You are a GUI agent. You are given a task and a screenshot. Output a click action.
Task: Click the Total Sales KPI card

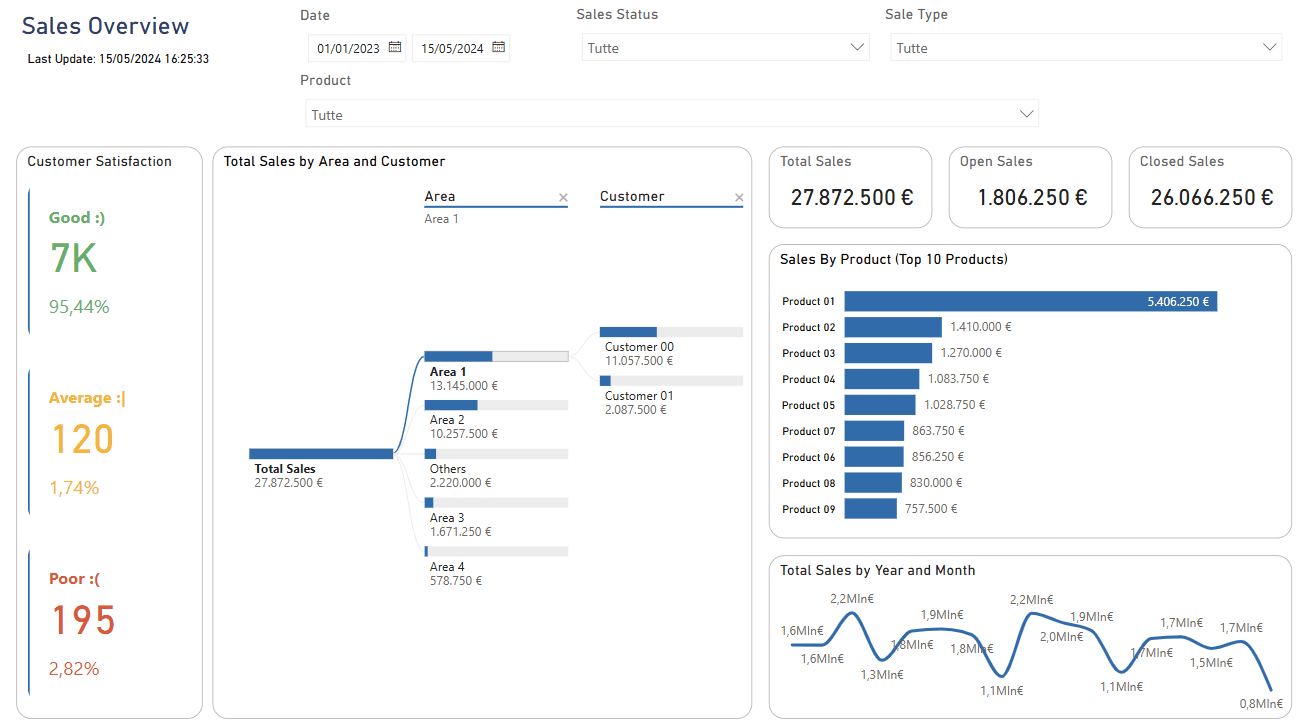click(850, 187)
